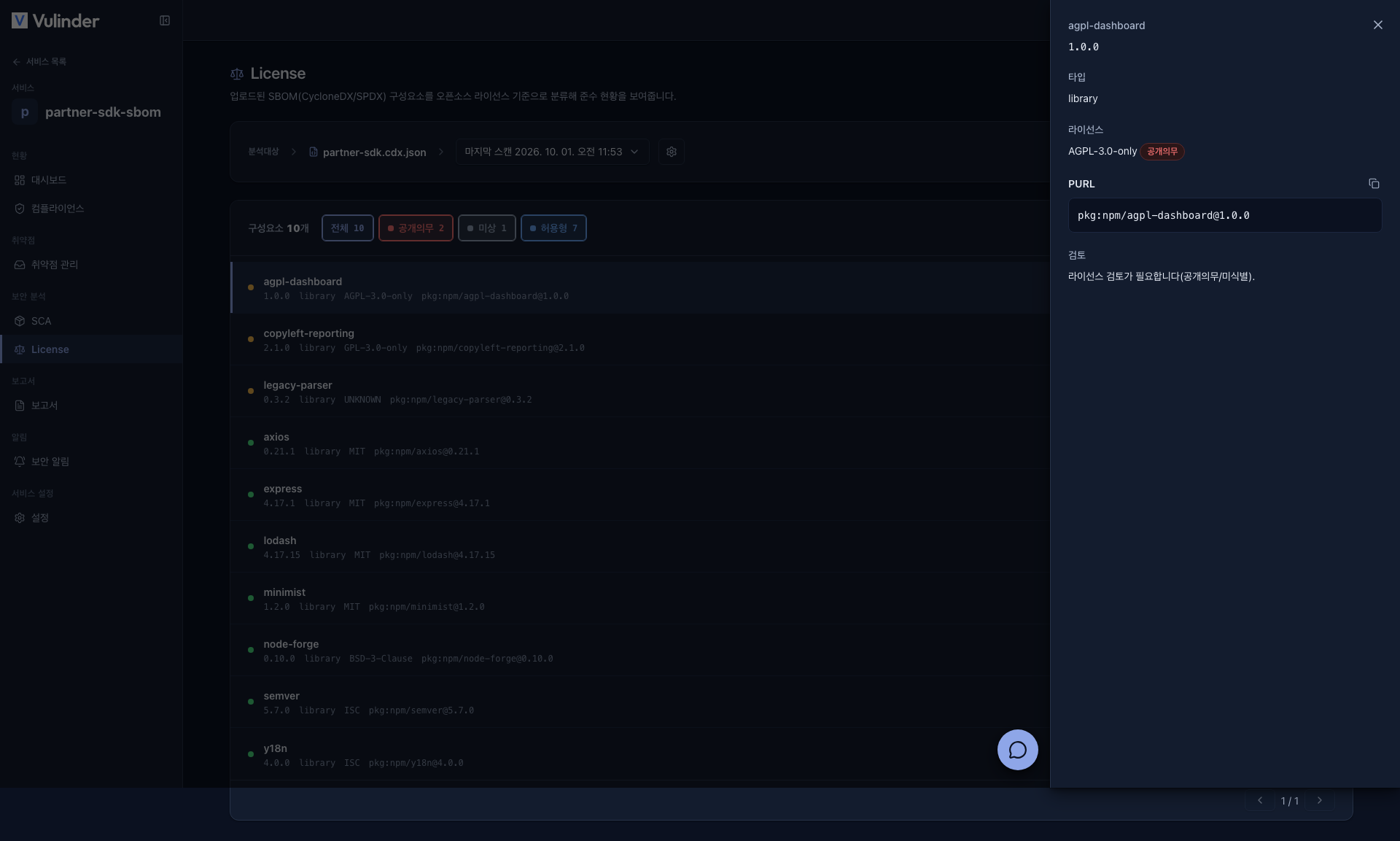
Task: Go to the next page arrow
Action: coord(1319,800)
